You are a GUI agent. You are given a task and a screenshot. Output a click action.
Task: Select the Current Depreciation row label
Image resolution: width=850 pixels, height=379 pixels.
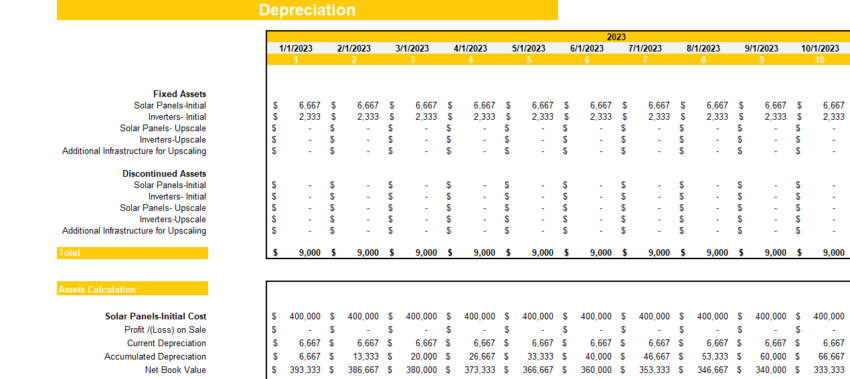pyautogui.click(x=167, y=344)
